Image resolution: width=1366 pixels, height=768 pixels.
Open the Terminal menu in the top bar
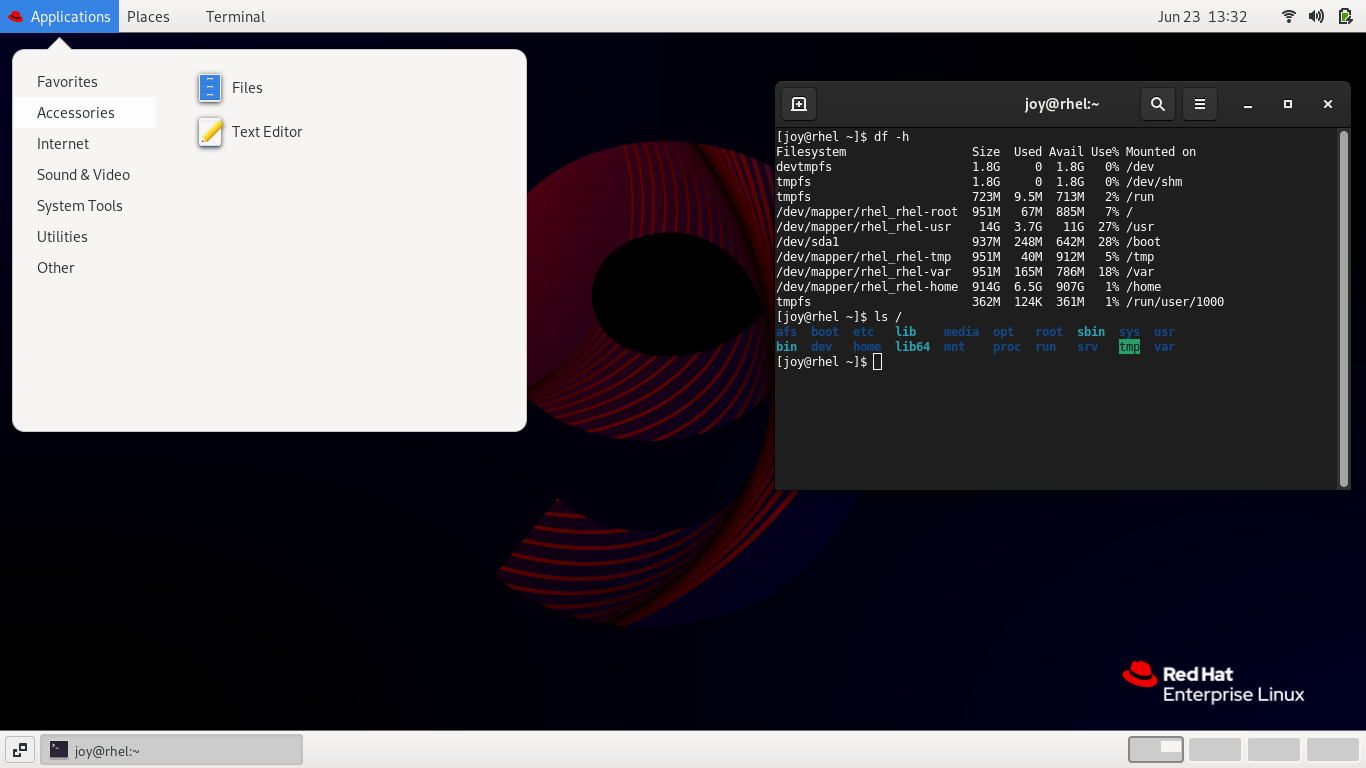tap(234, 16)
